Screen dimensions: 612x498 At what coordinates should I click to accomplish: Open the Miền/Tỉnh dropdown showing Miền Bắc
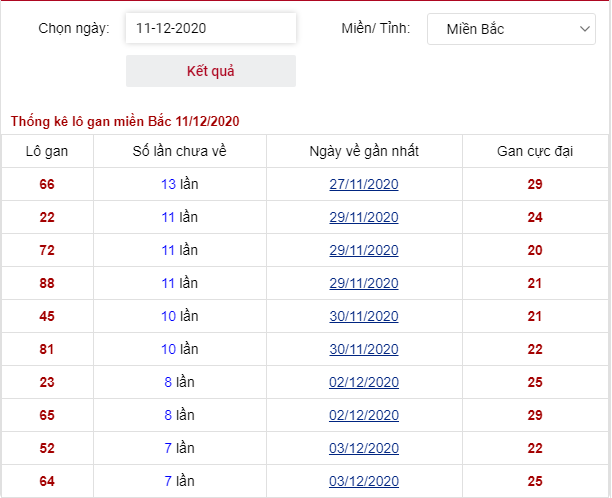pyautogui.click(x=511, y=29)
